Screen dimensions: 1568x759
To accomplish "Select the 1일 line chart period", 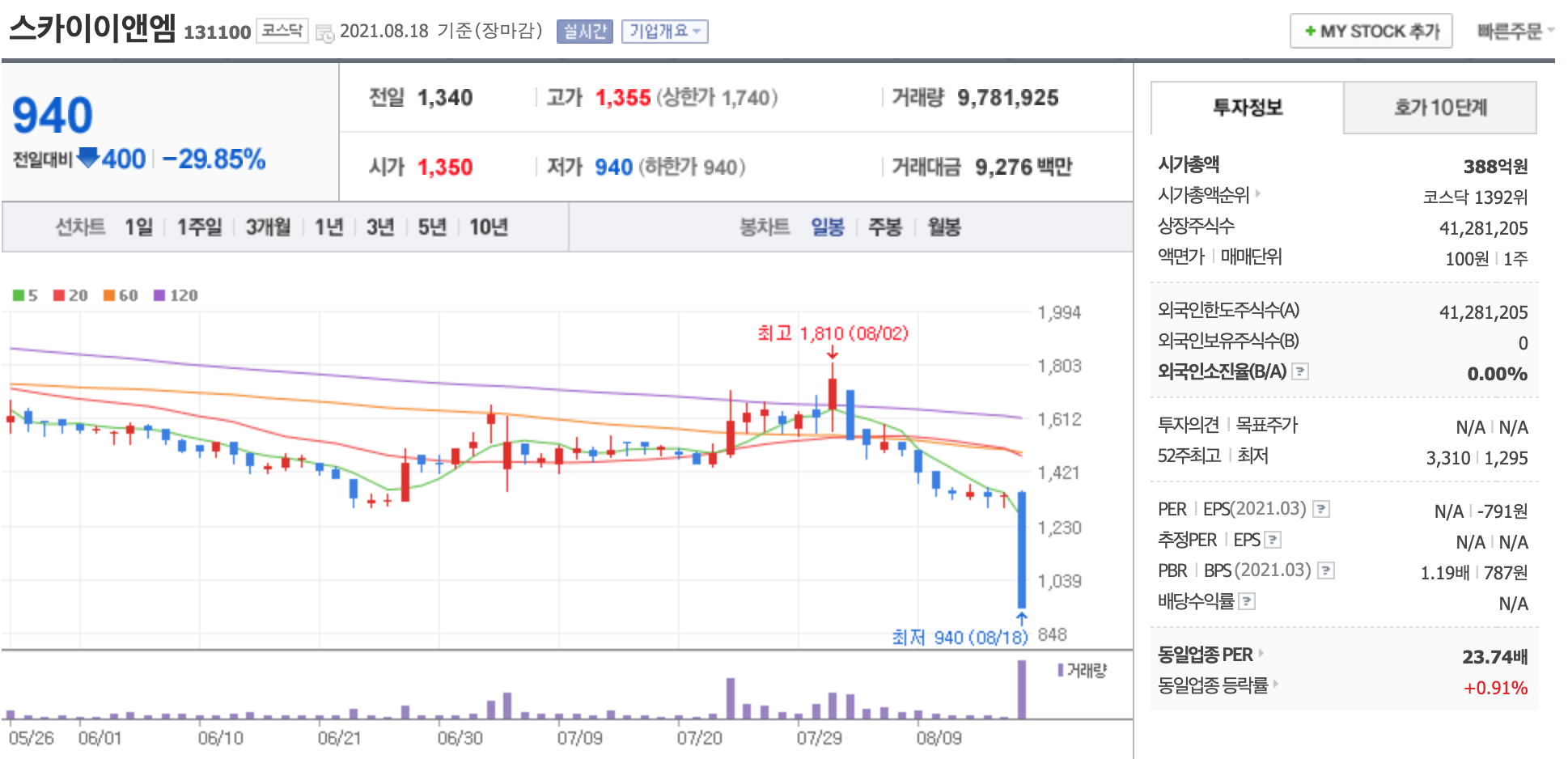I will 138,227.
